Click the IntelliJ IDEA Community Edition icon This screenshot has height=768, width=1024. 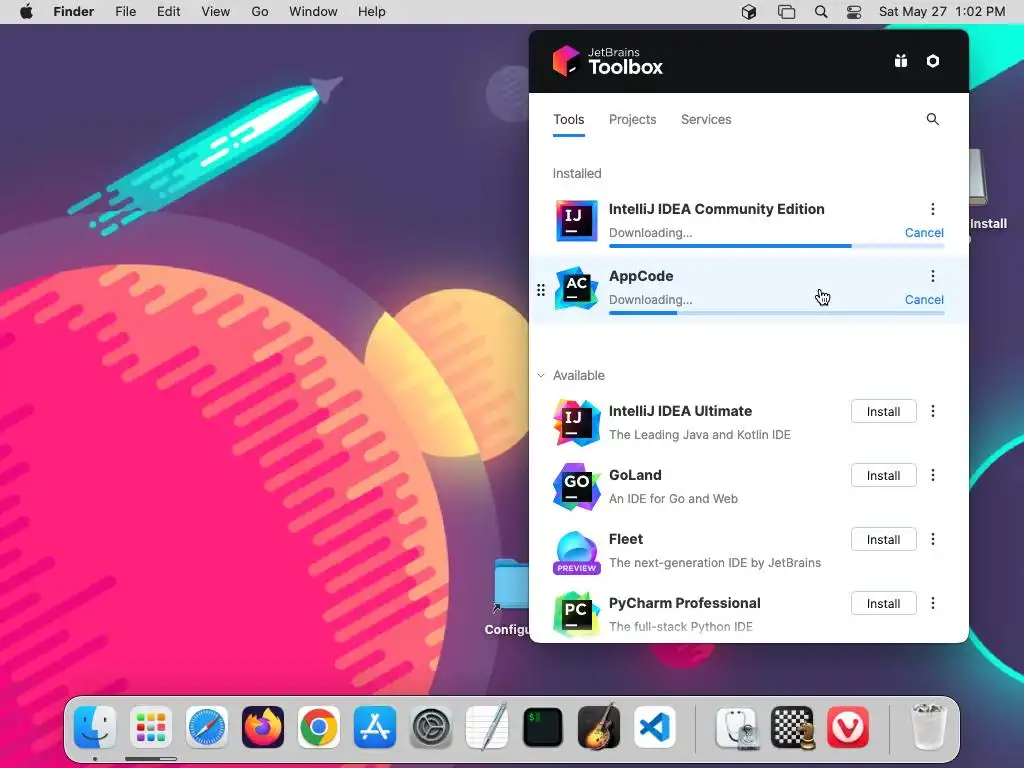pos(576,221)
